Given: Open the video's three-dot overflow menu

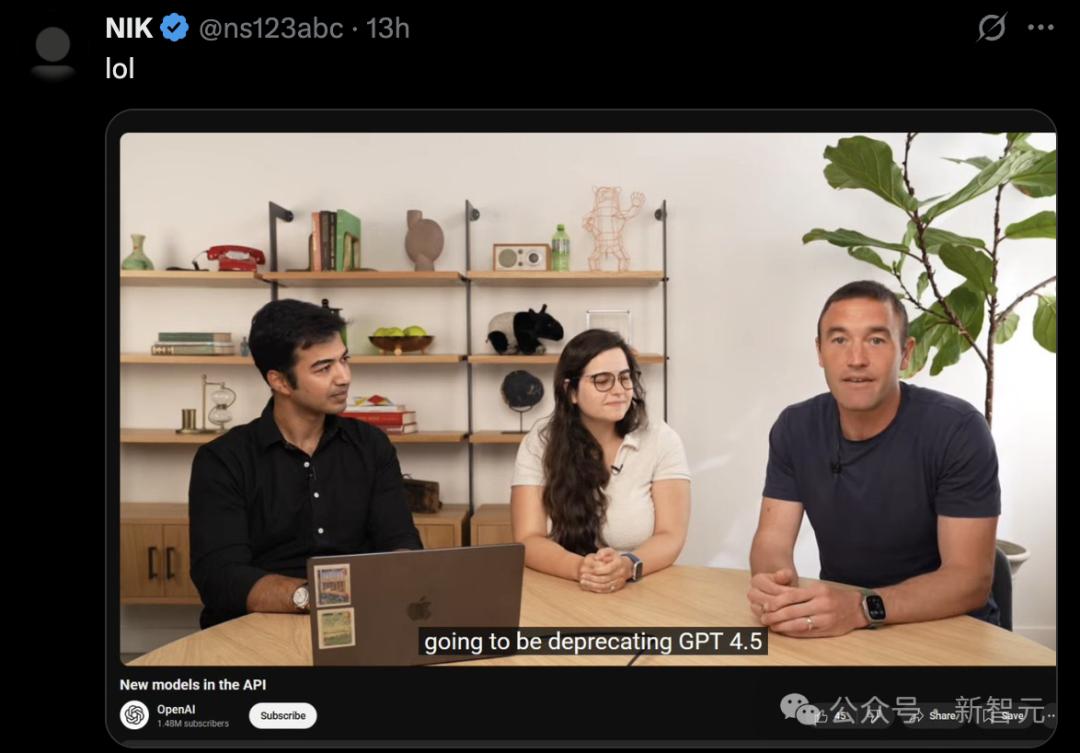Looking at the screenshot, I should pyautogui.click(x=1050, y=716).
